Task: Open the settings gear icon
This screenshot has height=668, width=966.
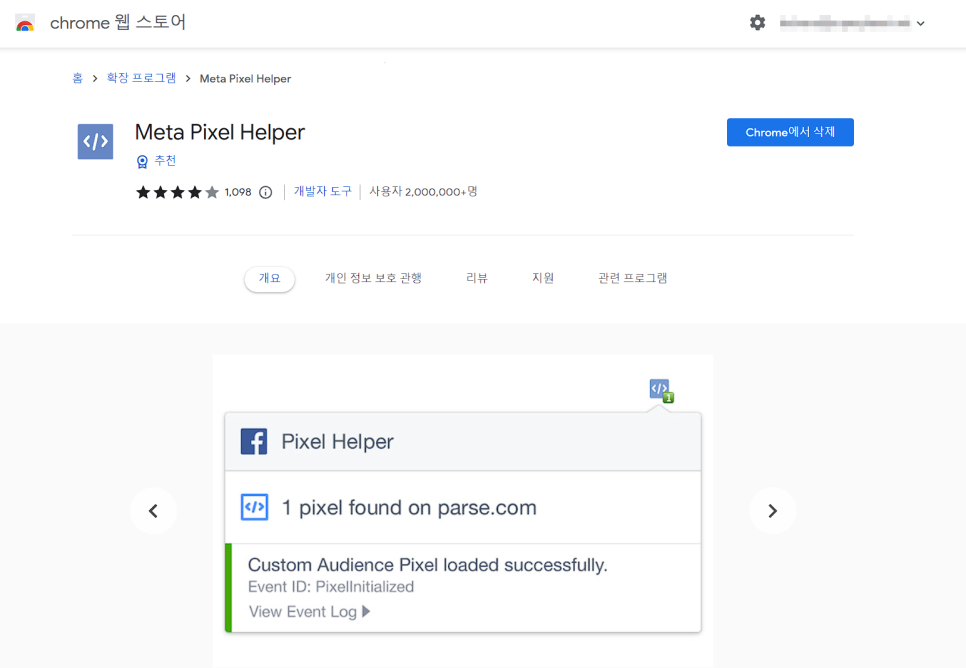Action: point(757,23)
